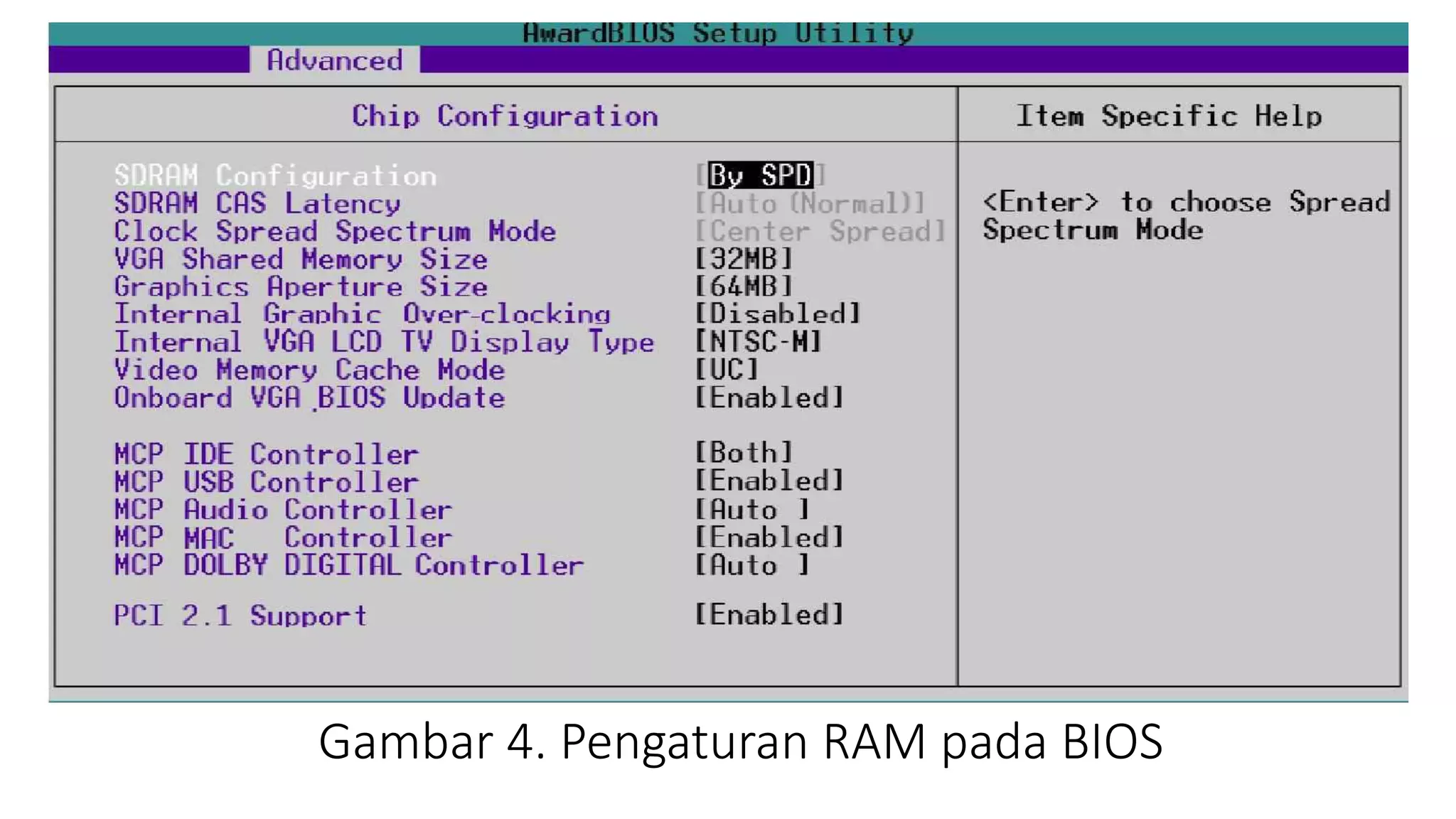
Task: Change the By SPD value
Action: point(760,175)
